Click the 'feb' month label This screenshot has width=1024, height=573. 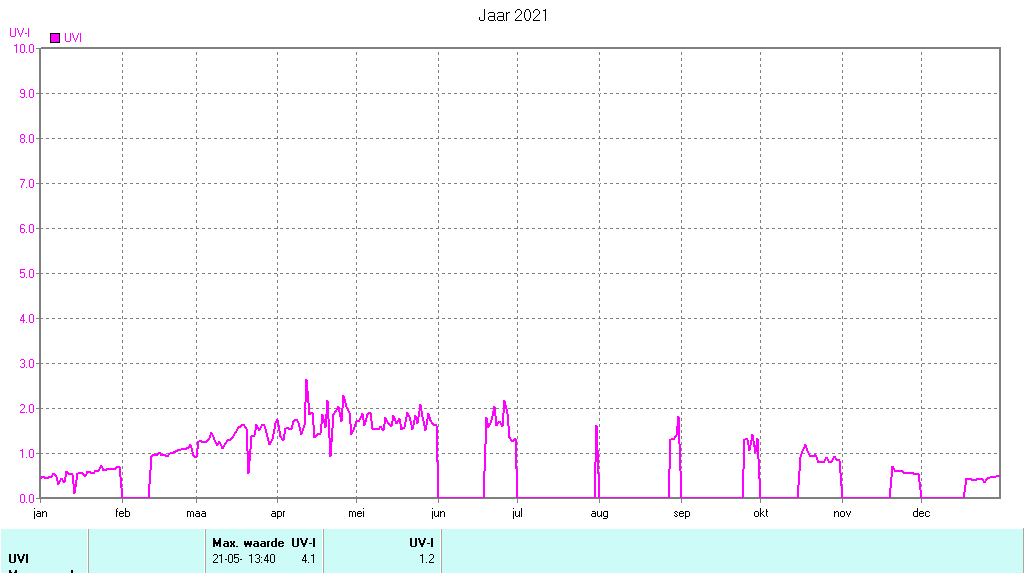(123, 514)
